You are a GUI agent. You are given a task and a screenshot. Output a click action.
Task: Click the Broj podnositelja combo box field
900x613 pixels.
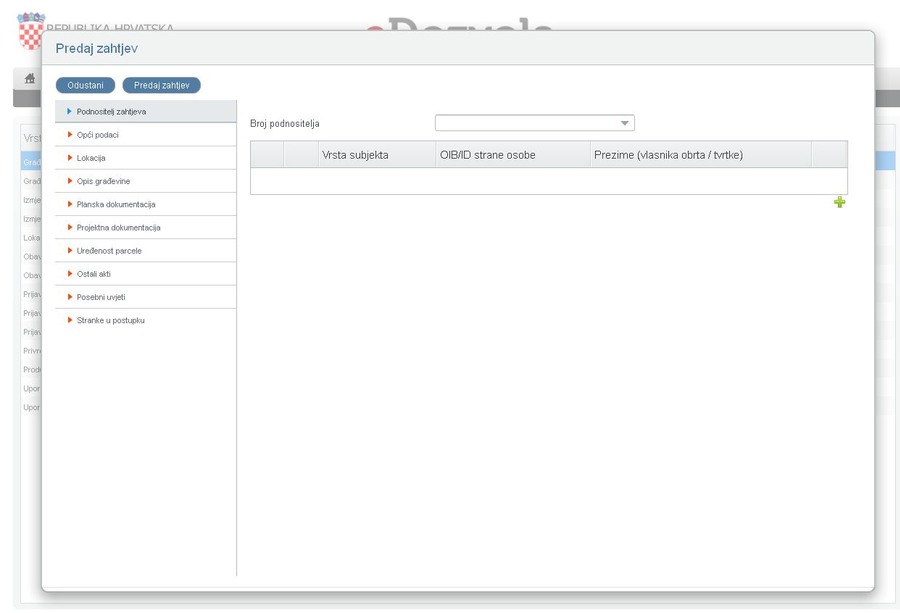point(525,124)
